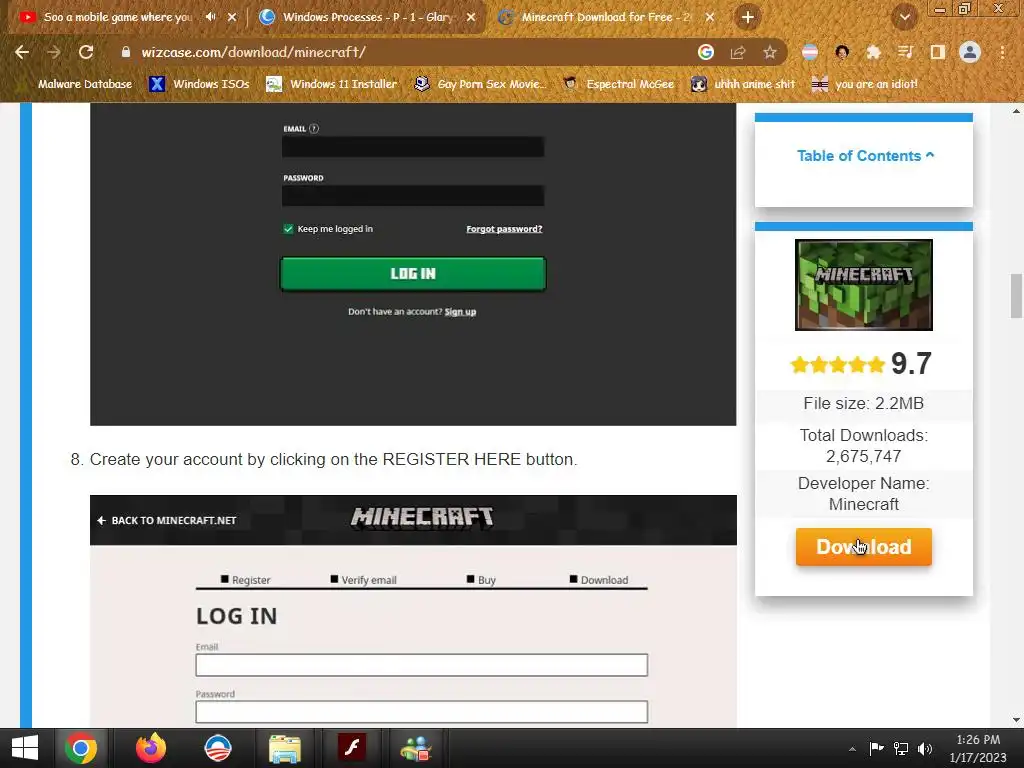Select the Buy step

[x=481, y=579]
